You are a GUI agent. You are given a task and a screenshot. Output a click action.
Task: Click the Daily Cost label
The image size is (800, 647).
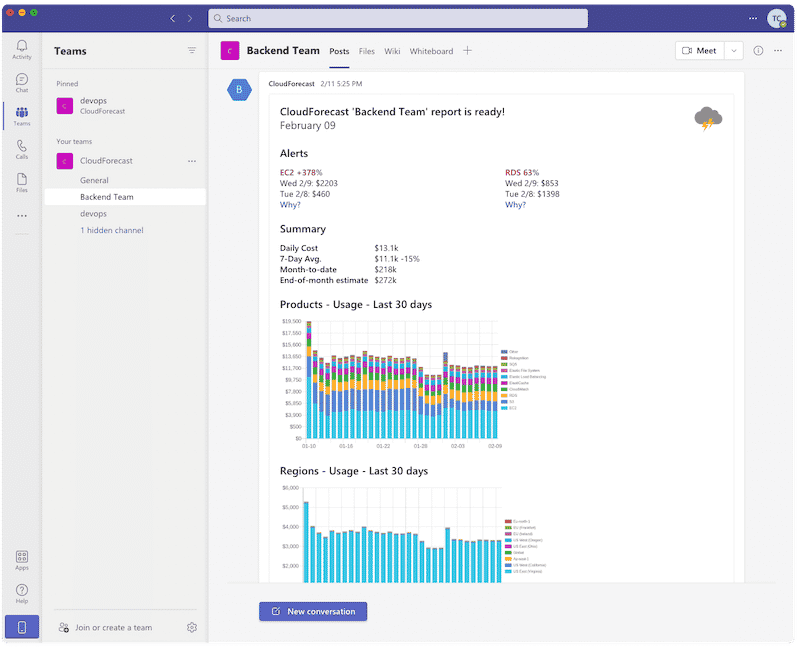pos(298,248)
